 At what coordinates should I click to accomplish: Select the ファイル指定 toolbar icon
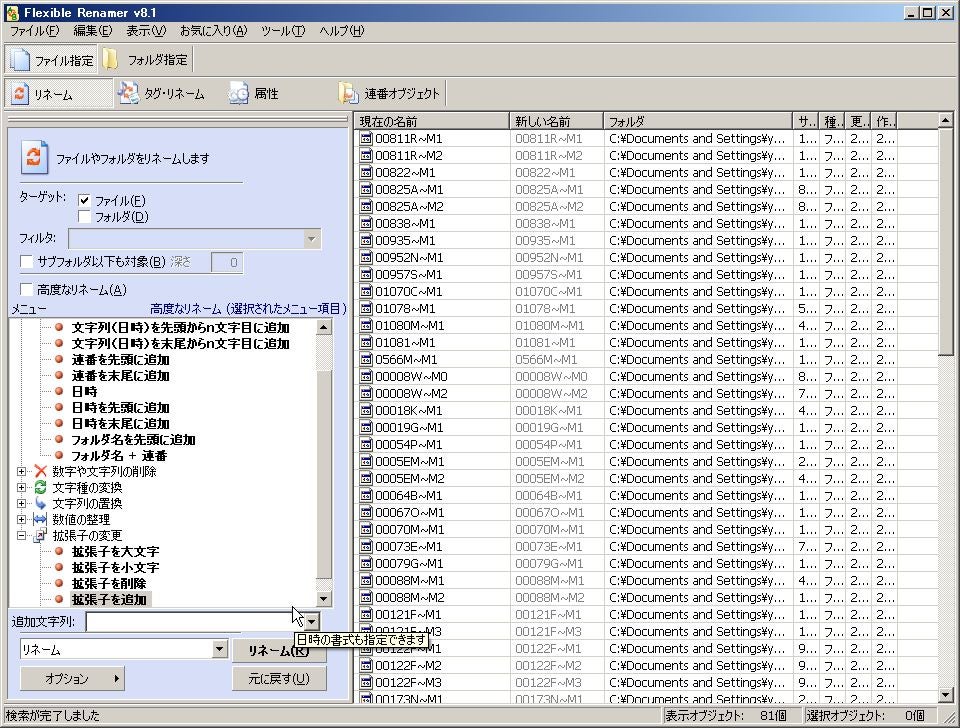(20, 59)
